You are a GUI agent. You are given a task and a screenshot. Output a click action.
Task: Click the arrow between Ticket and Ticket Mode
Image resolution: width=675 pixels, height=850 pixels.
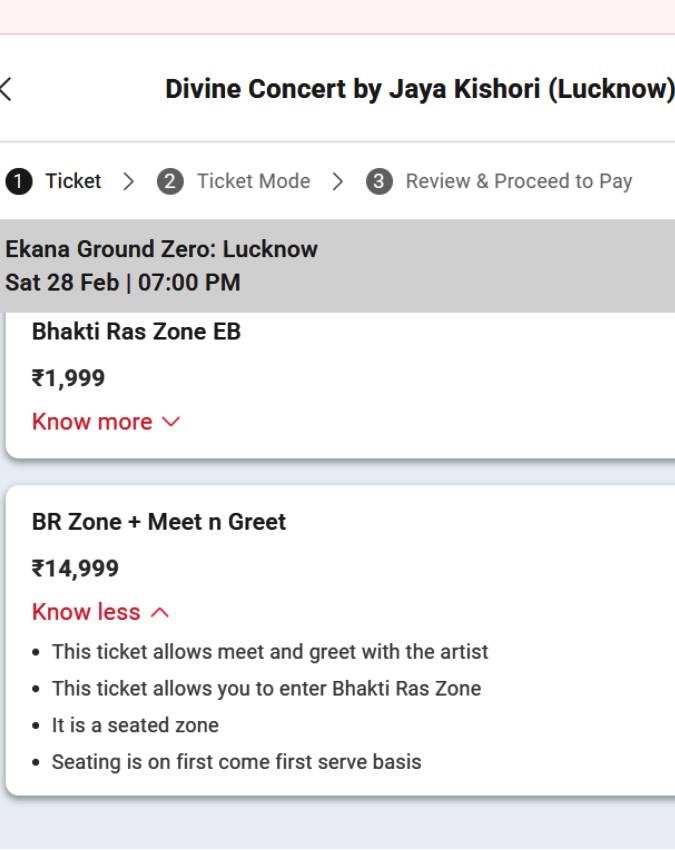[129, 181]
